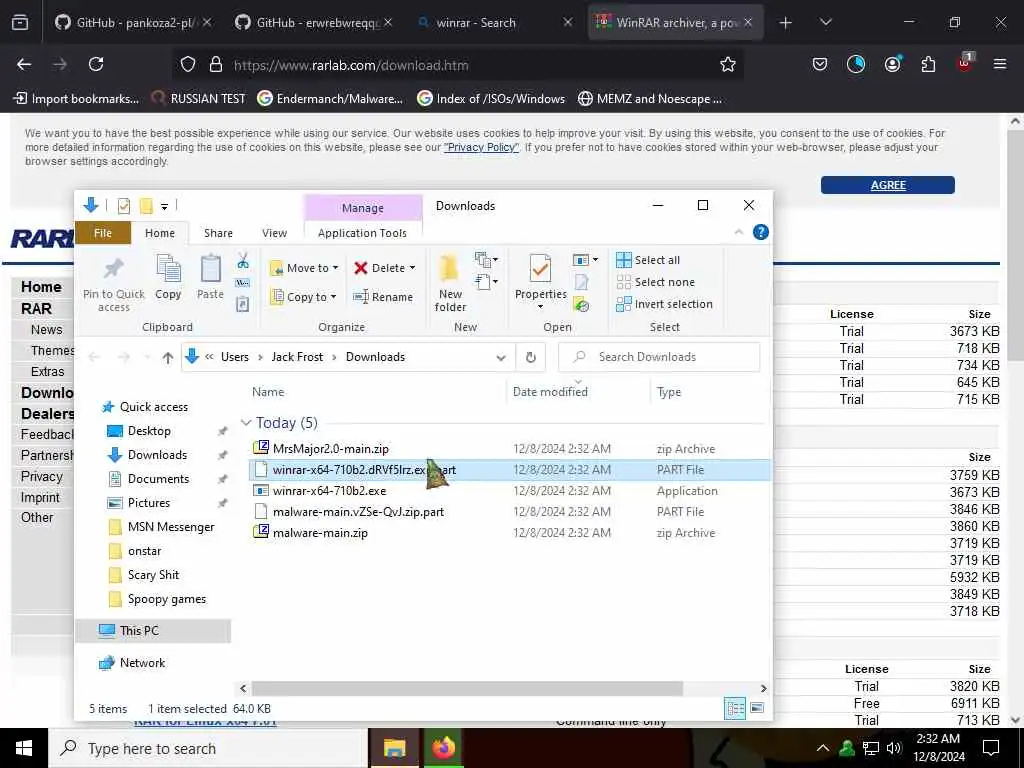Click the Search Downloads field

(x=660, y=357)
